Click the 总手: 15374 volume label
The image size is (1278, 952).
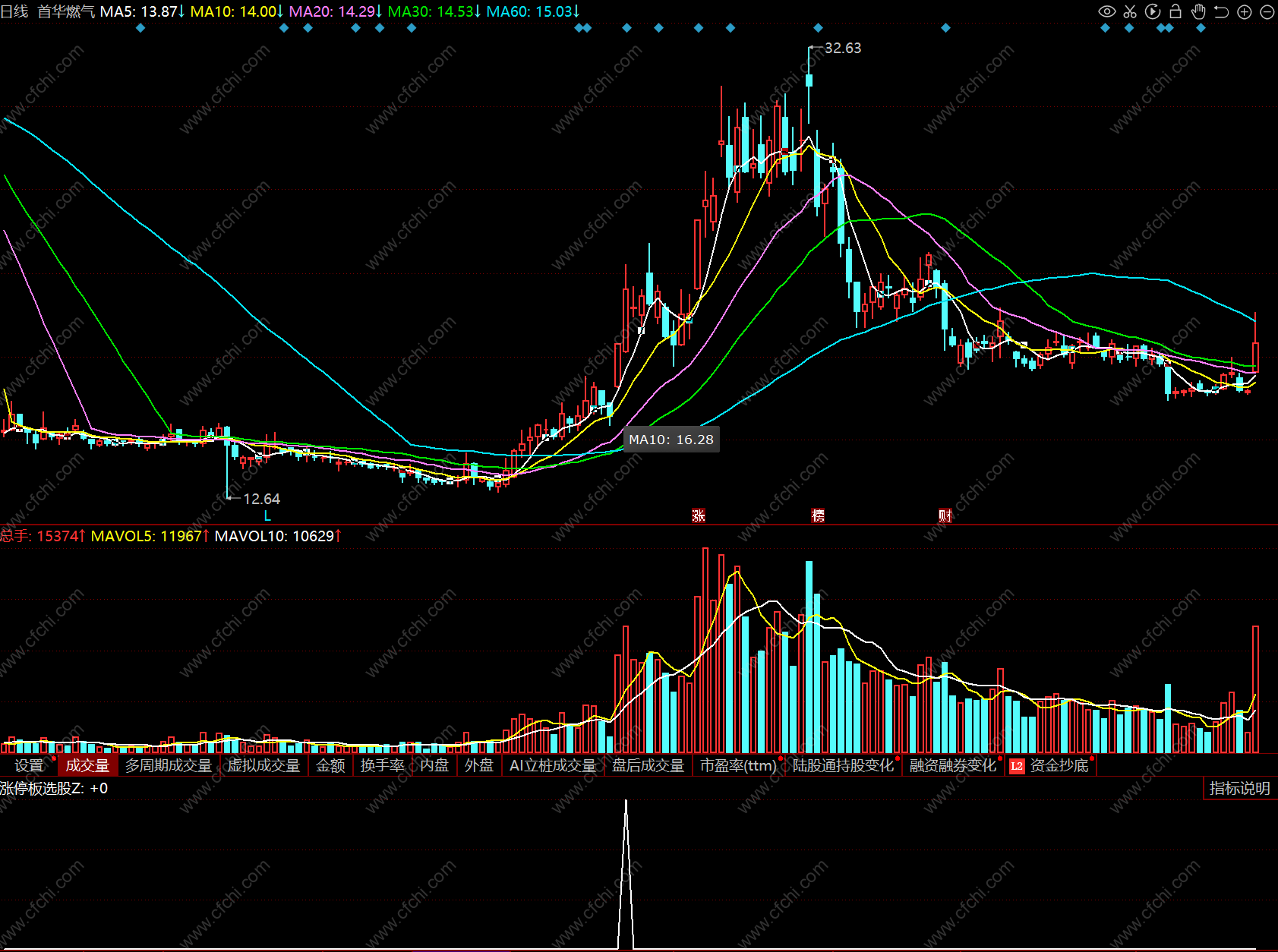[43, 536]
